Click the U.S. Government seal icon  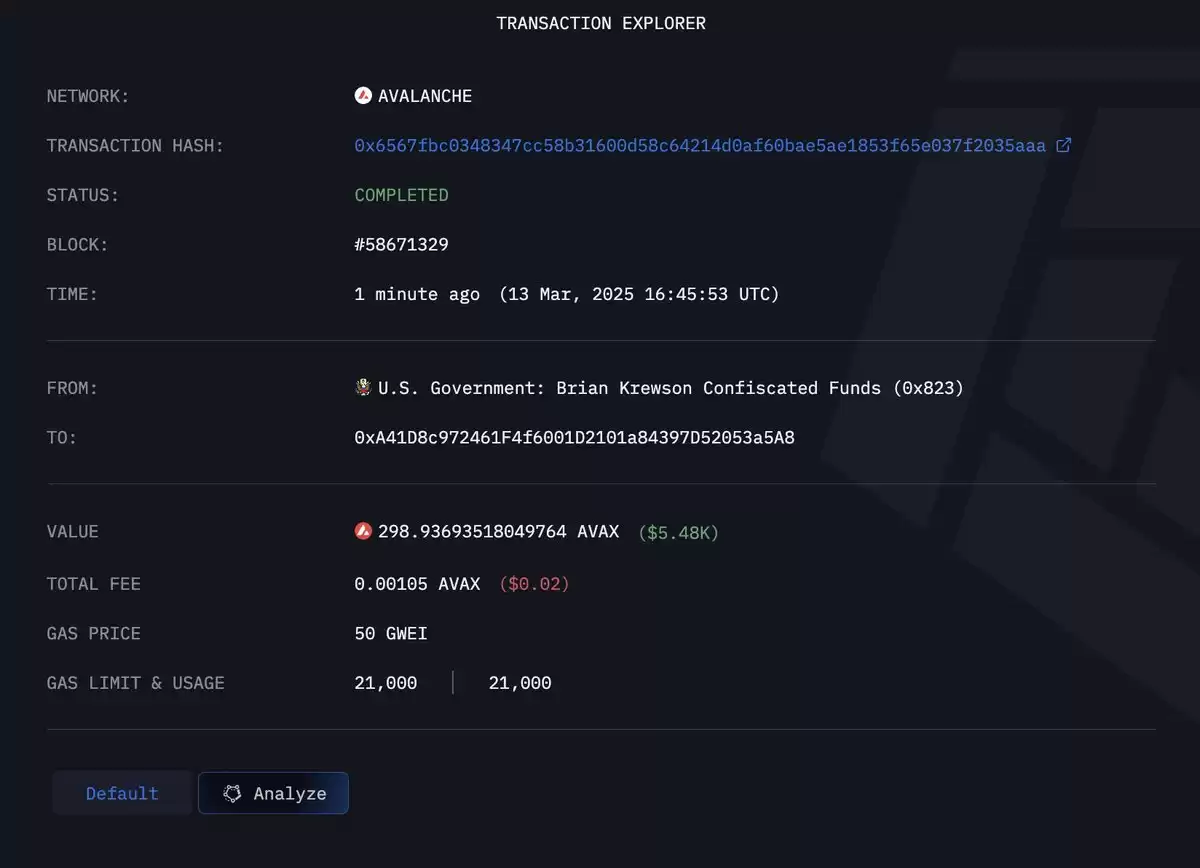pyautogui.click(x=363, y=387)
